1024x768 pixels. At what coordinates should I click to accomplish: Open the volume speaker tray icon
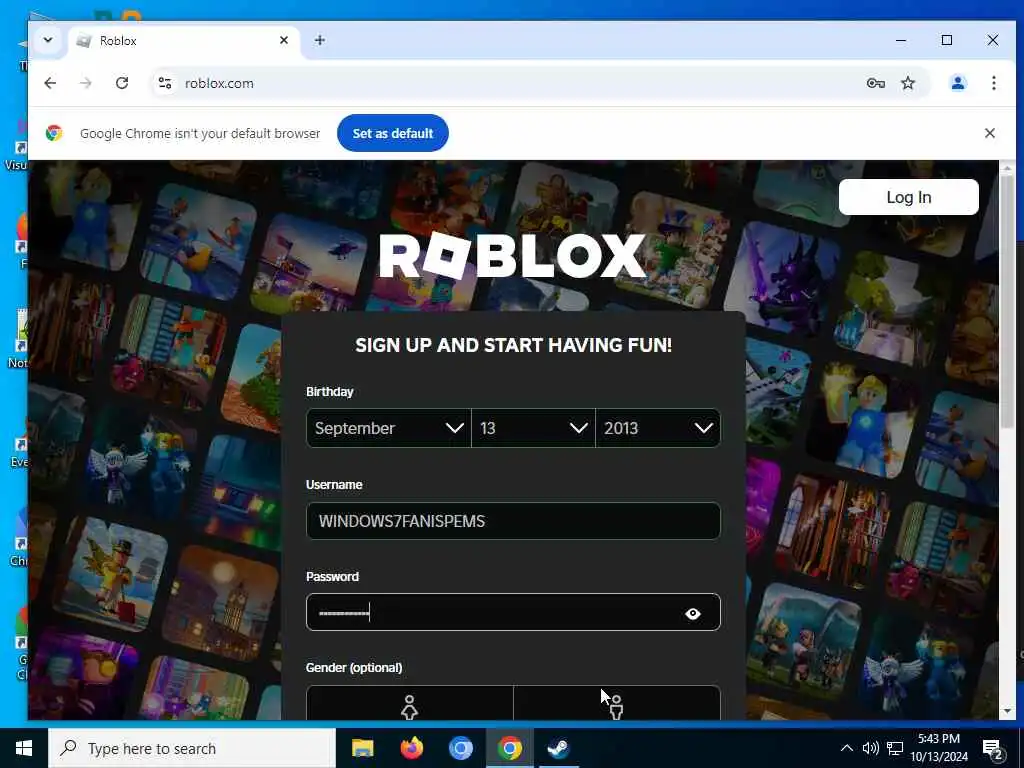[x=871, y=748]
